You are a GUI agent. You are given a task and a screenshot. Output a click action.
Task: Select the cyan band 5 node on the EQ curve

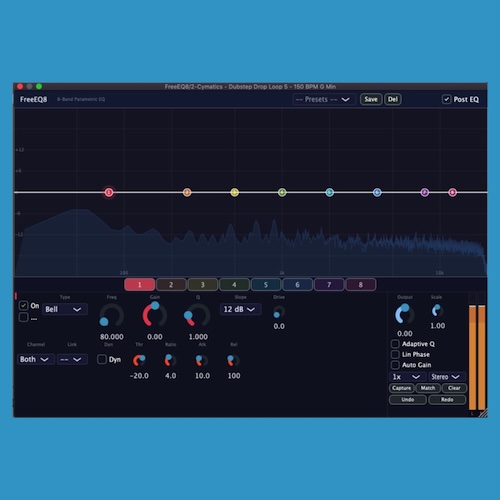click(x=330, y=192)
